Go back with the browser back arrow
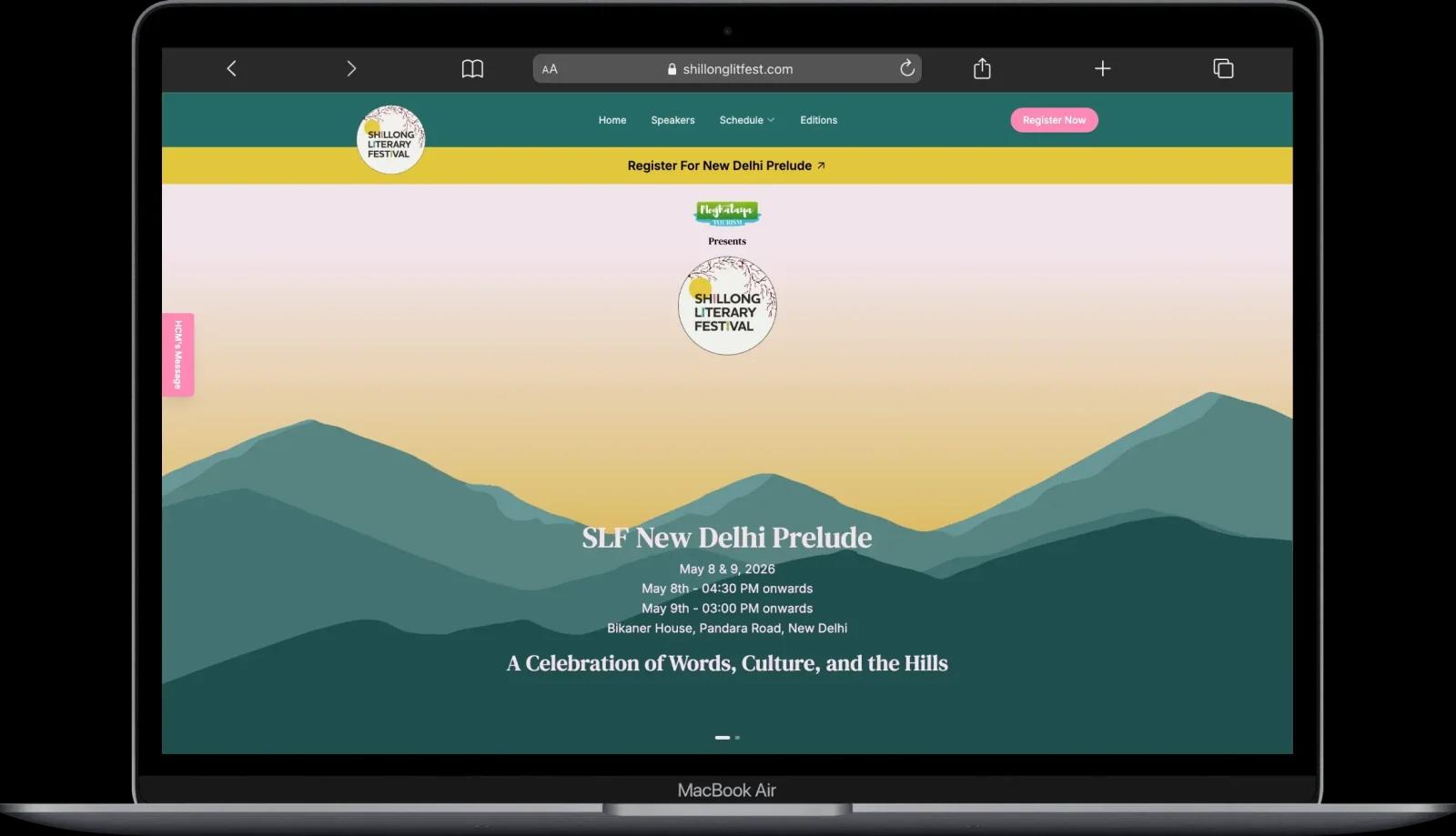The image size is (1456, 836). [x=231, y=68]
